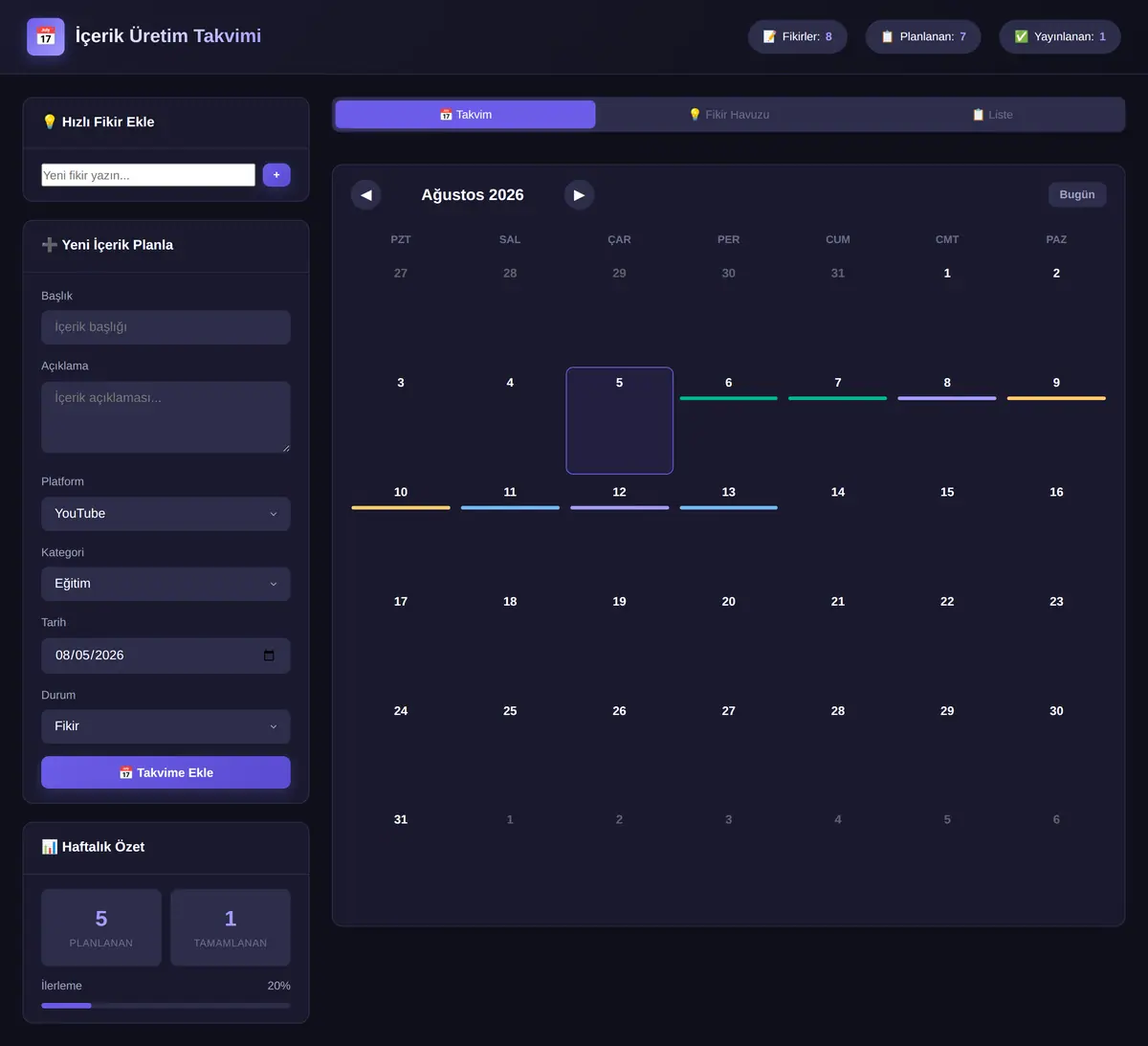This screenshot has width=1148, height=1046.
Task: Open the date picker calendar icon
Action: pos(269,656)
